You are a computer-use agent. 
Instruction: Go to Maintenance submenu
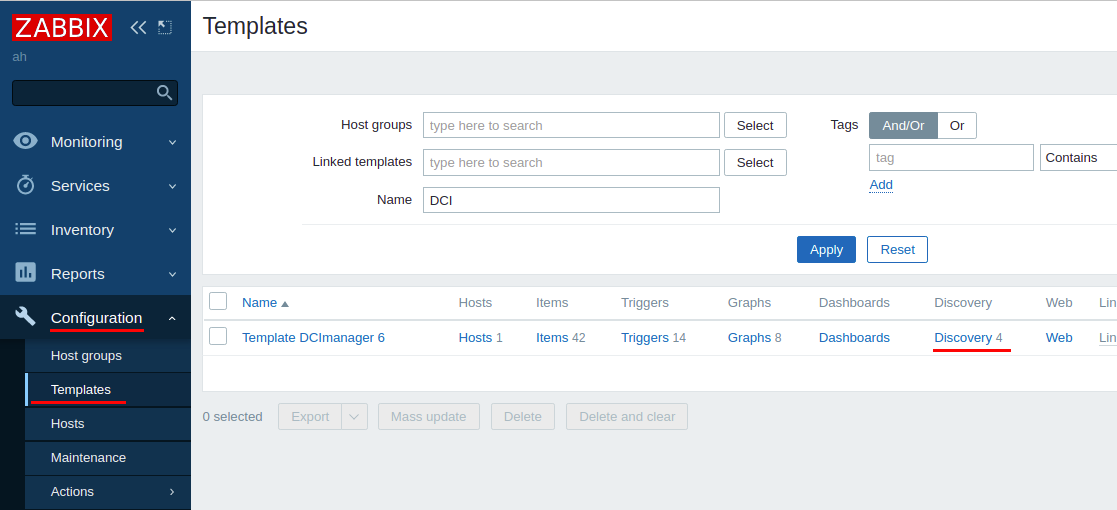click(x=108, y=458)
